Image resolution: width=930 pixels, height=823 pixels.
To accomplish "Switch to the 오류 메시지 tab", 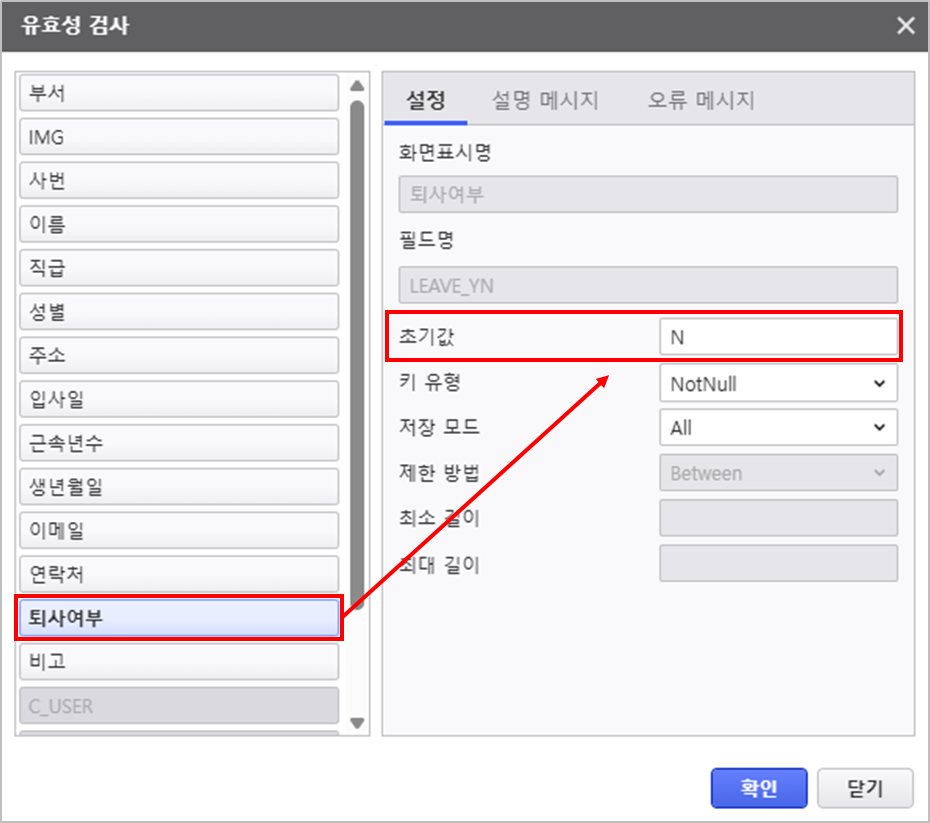I will 700,100.
